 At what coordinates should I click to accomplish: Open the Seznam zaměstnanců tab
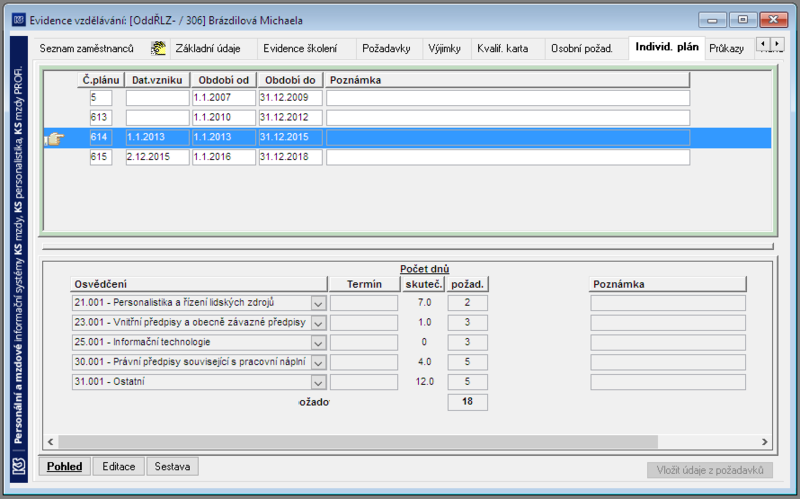point(87,48)
